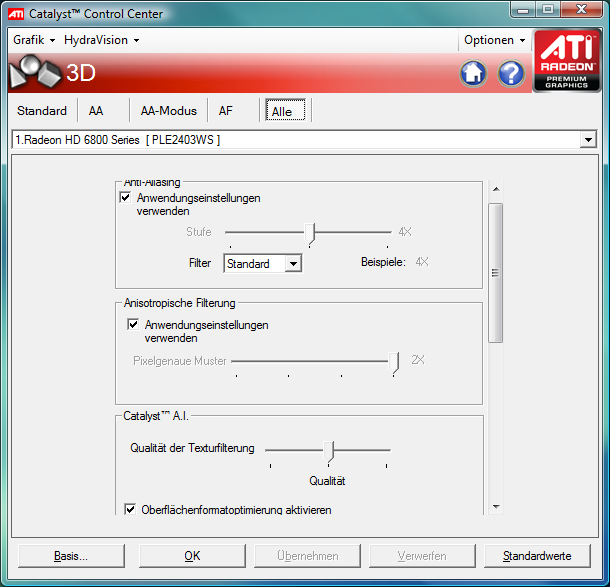
Task: Click the Anisotropische Filterung group title
Action: click(x=179, y=303)
